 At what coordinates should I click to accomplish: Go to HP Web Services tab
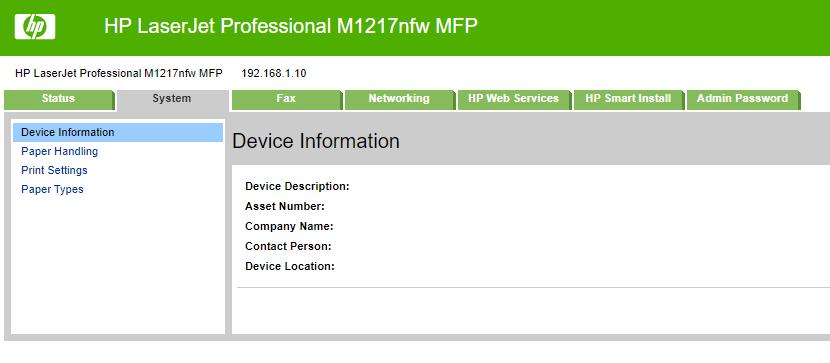click(x=513, y=99)
